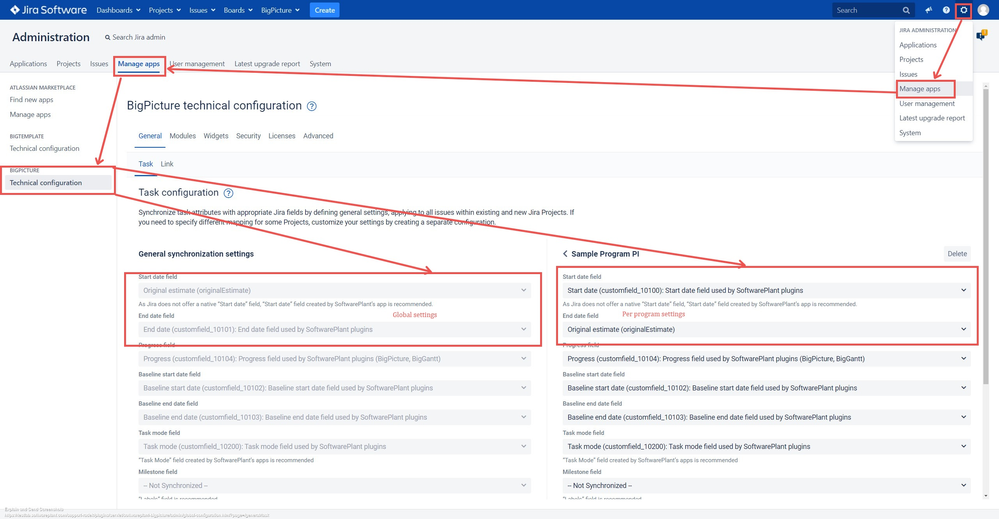This screenshot has height=519, width=999.
Task: Open BigTemplate Technical configuration in sidebar
Action: [x=45, y=148]
